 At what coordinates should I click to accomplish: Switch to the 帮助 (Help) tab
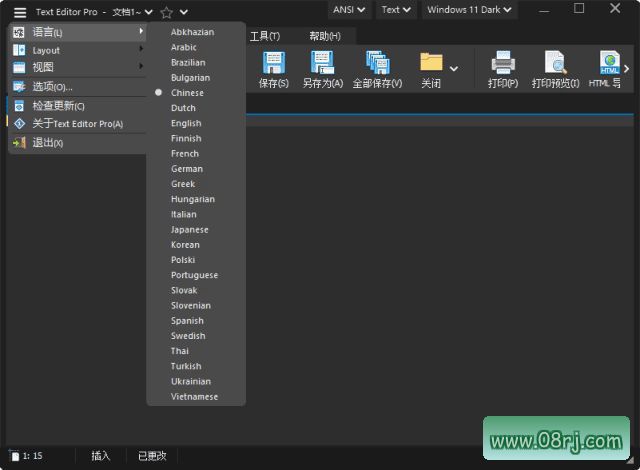tap(324, 36)
